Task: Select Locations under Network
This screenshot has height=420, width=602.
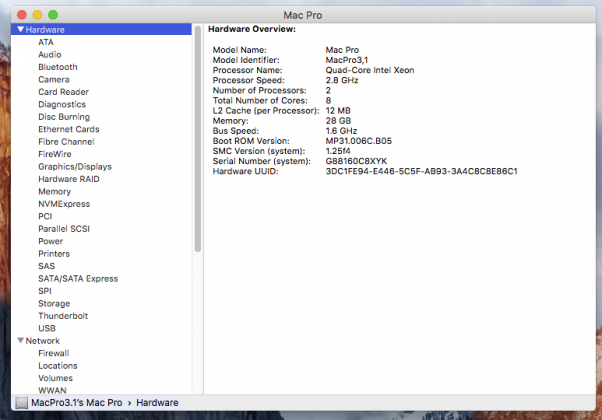Action: (58, 365)
